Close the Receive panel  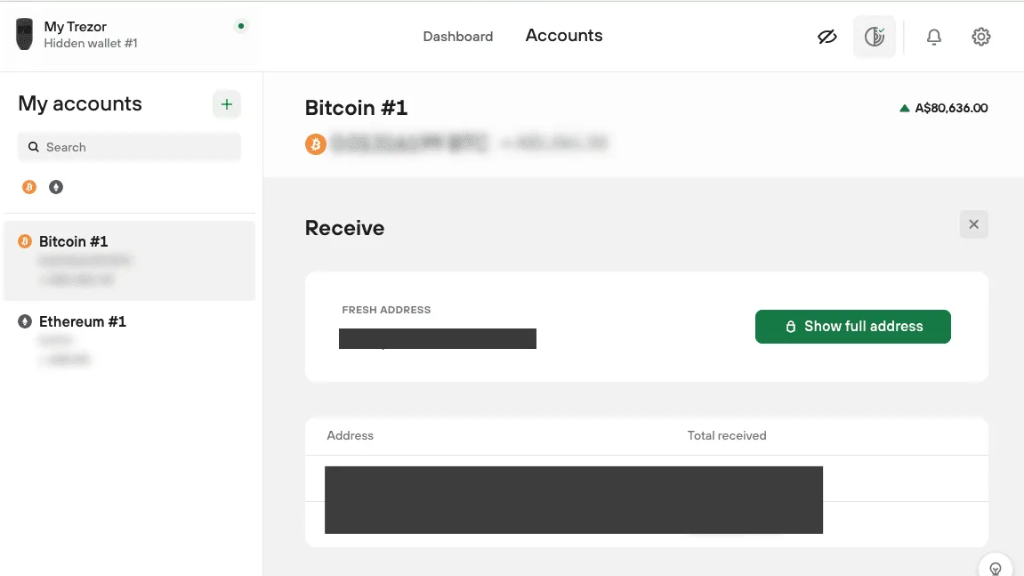[974, 225]
